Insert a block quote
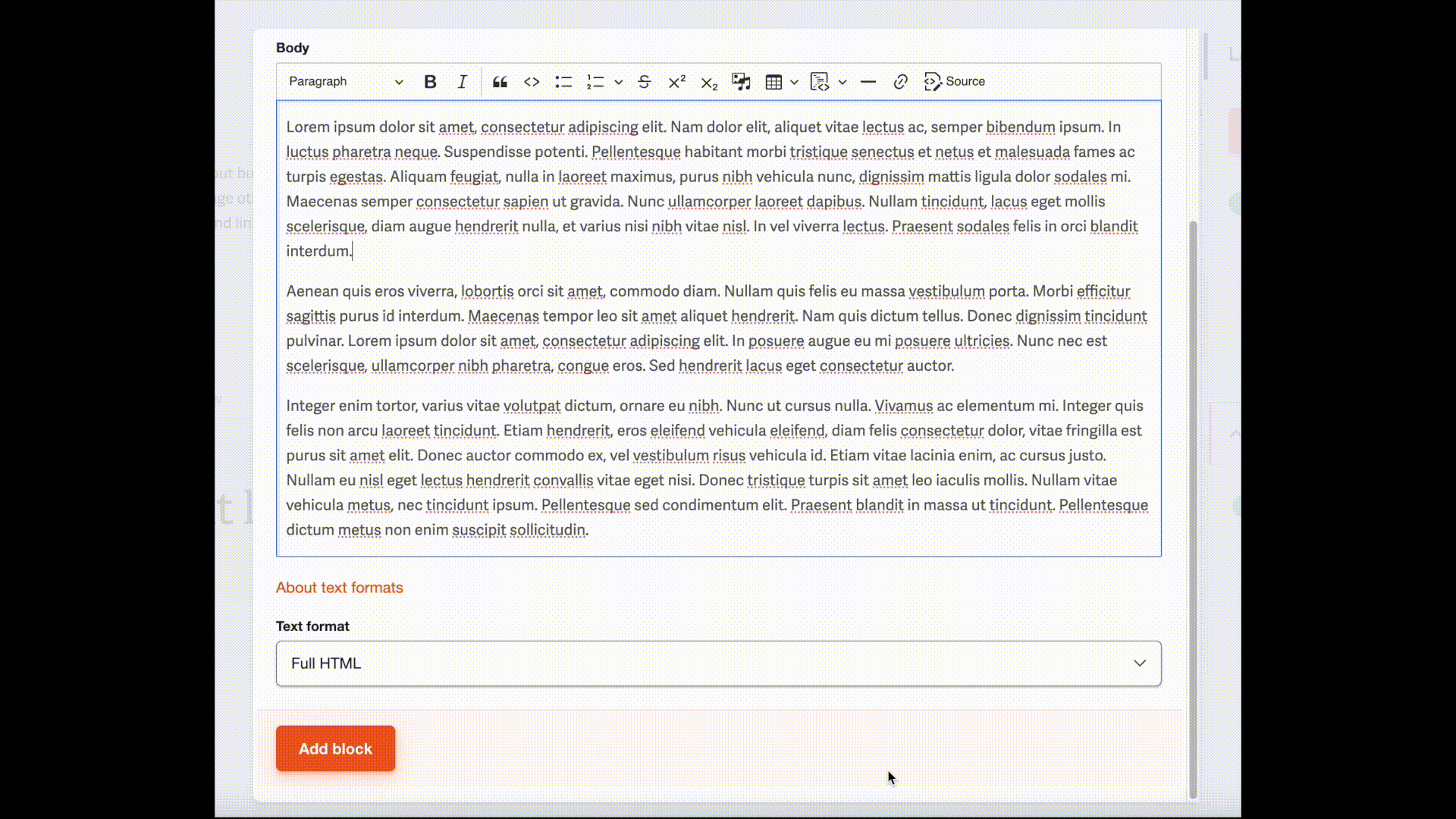The height and width of the screenshot is (819, 1456). tap(500, 81)
